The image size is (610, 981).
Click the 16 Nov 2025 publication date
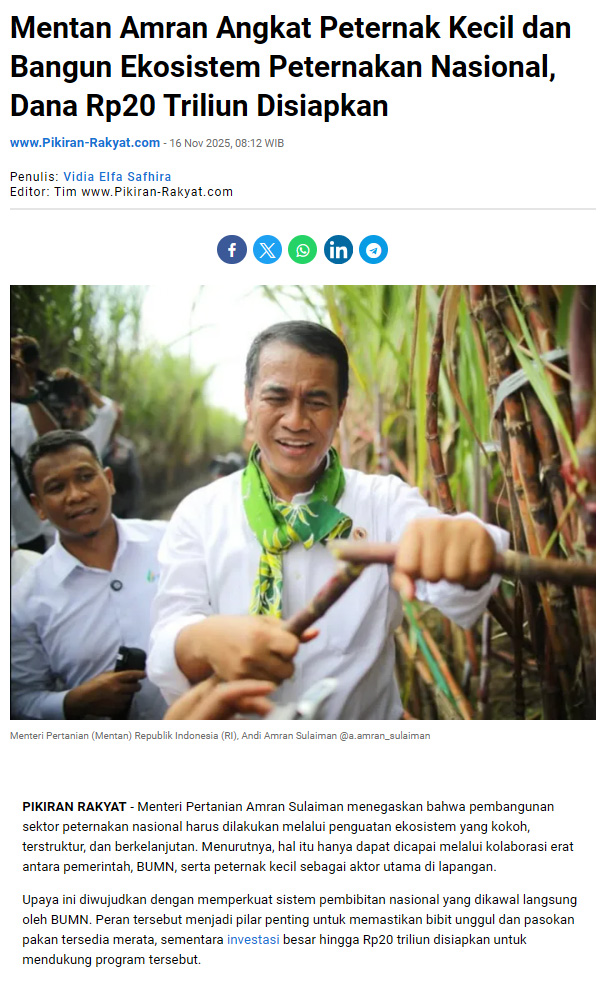pyautogui.click(x=226, y=143)
